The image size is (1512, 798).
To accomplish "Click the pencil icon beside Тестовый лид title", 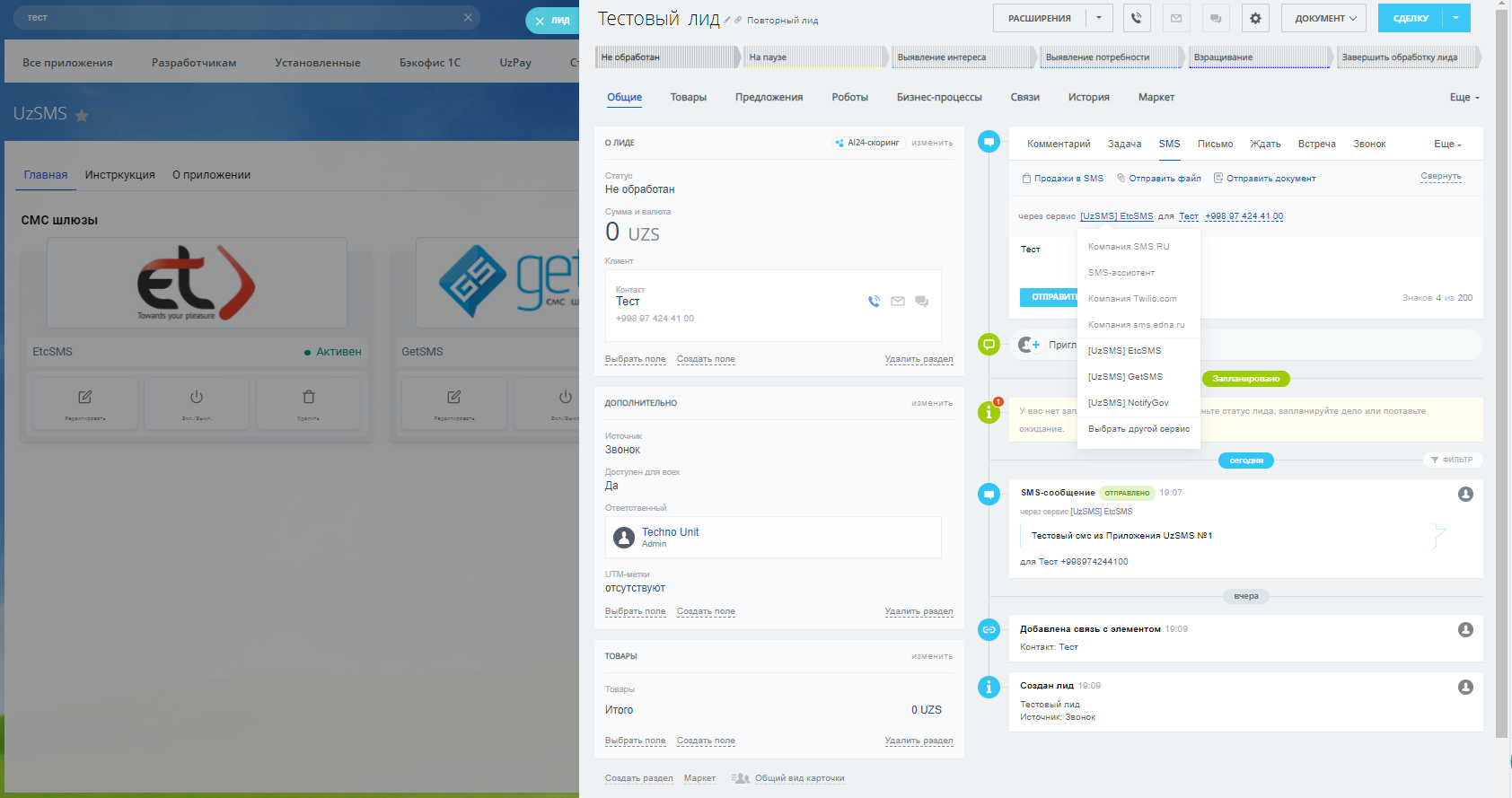I will coord(727,20).
